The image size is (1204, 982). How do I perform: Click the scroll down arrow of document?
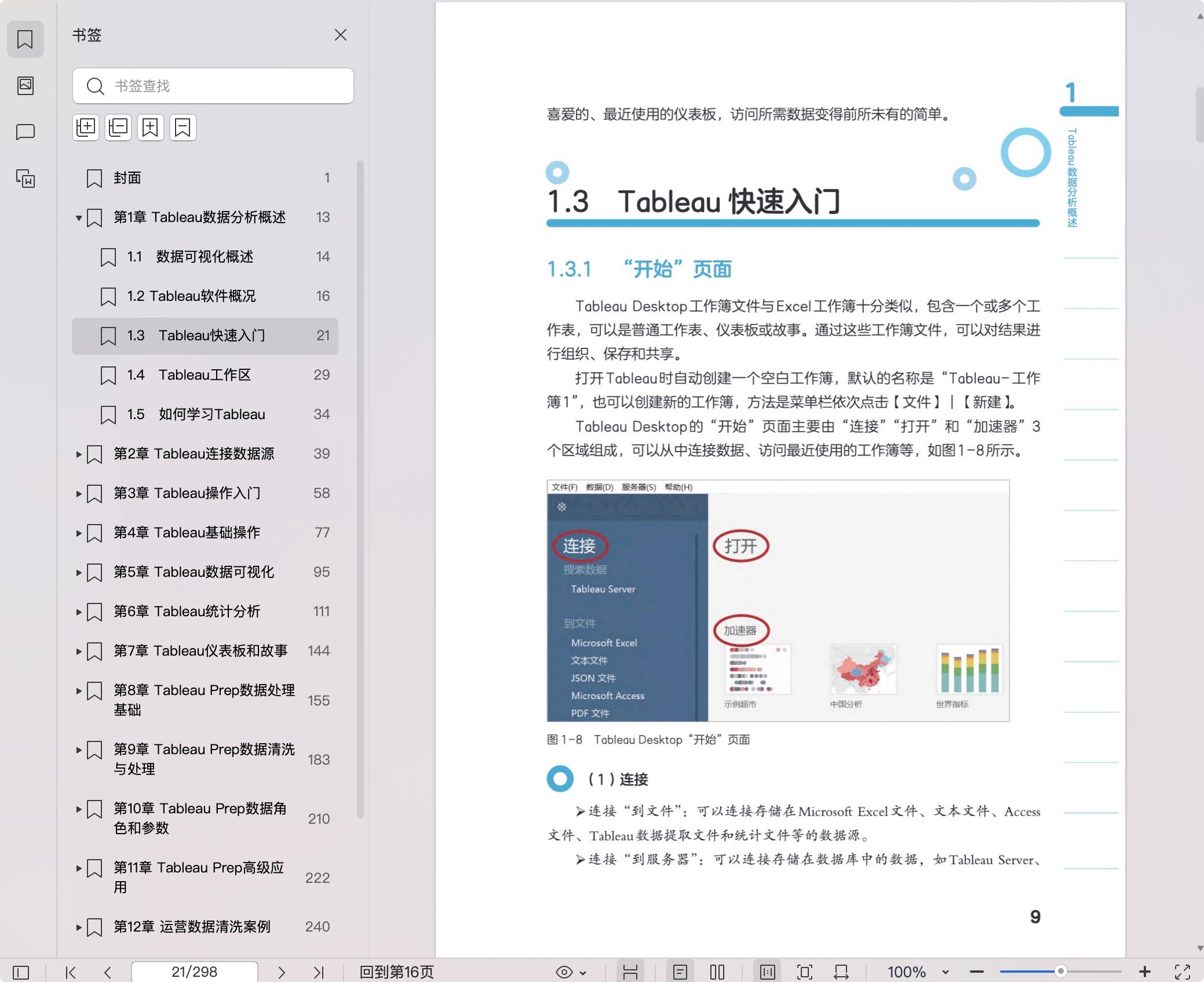click(x=1199, y=948)
